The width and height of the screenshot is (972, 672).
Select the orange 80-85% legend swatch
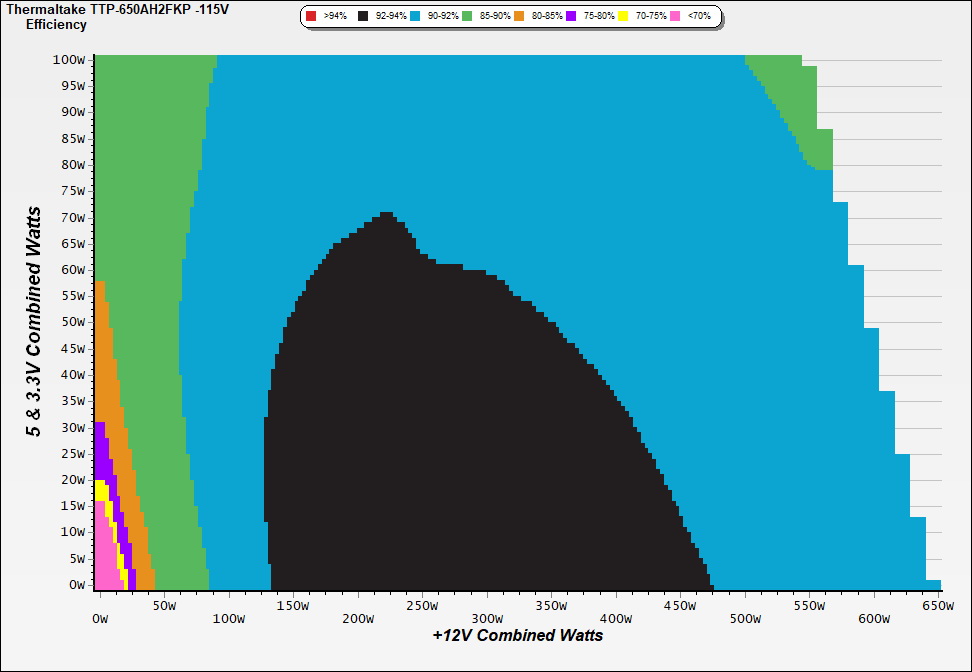click(519, 17)
